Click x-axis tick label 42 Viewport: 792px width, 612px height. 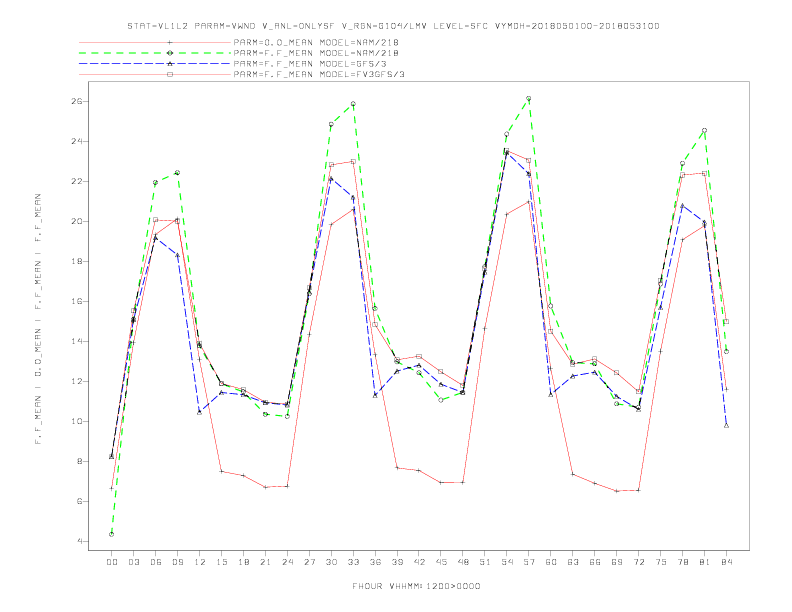[419, 562]
